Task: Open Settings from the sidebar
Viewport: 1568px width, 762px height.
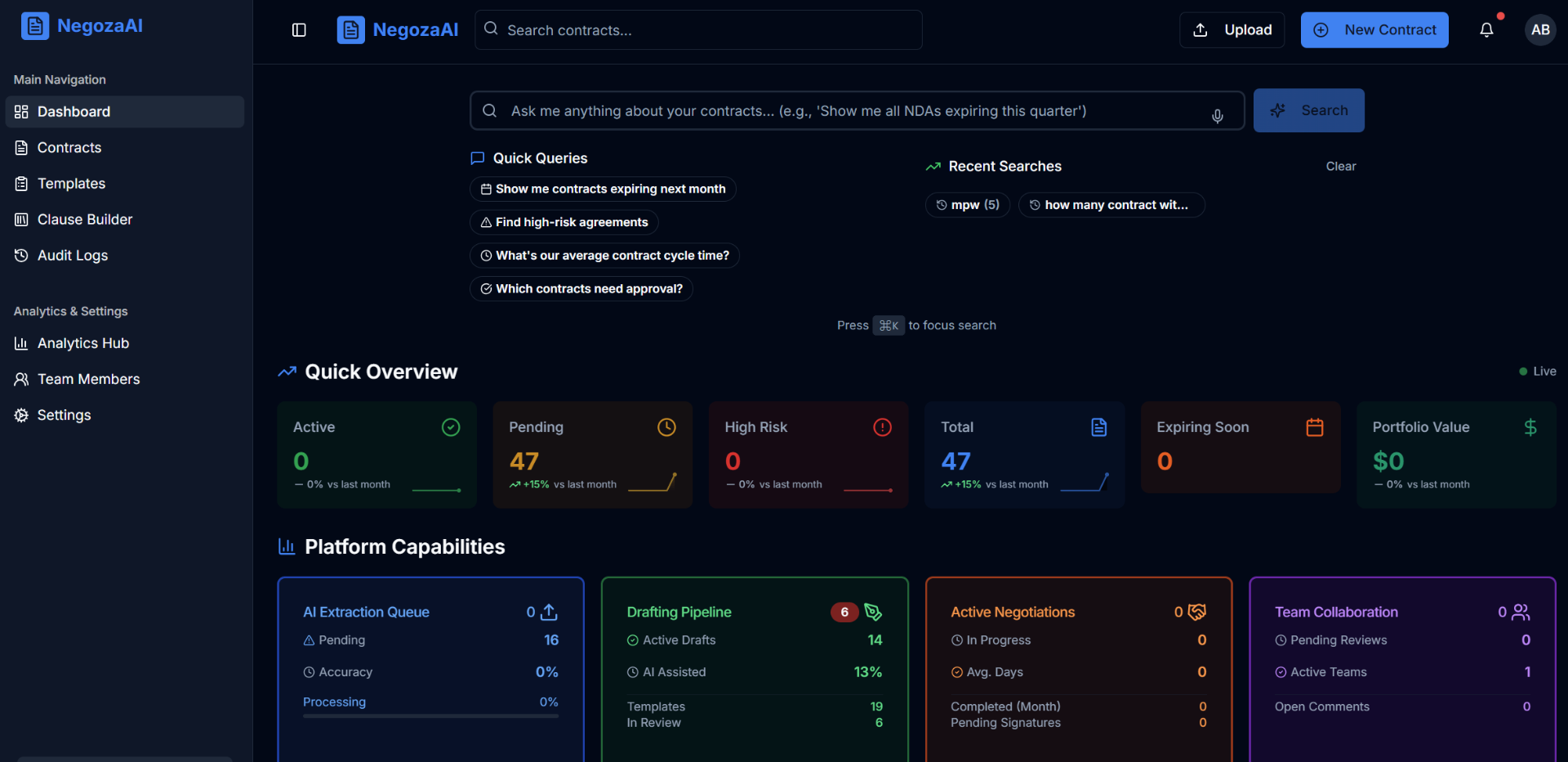Action: tap(125, 415)
